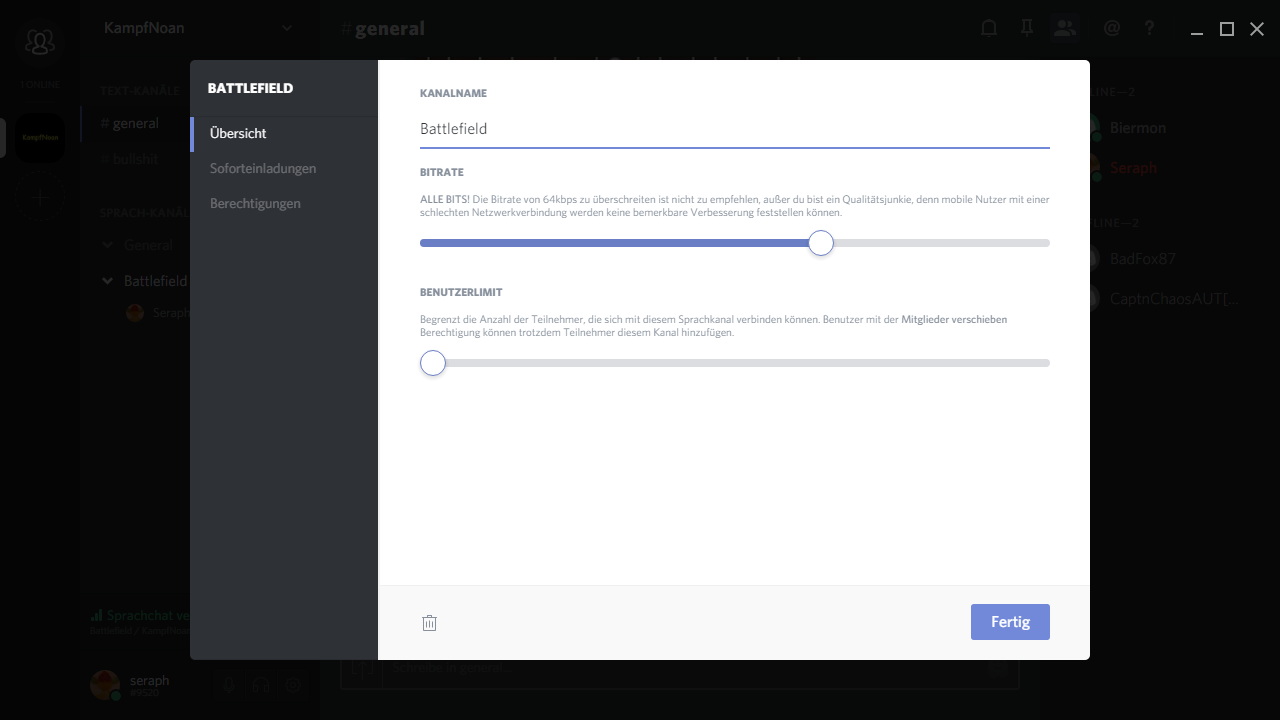
Task: Click the Fertig button
Action: pos(1010,622)
